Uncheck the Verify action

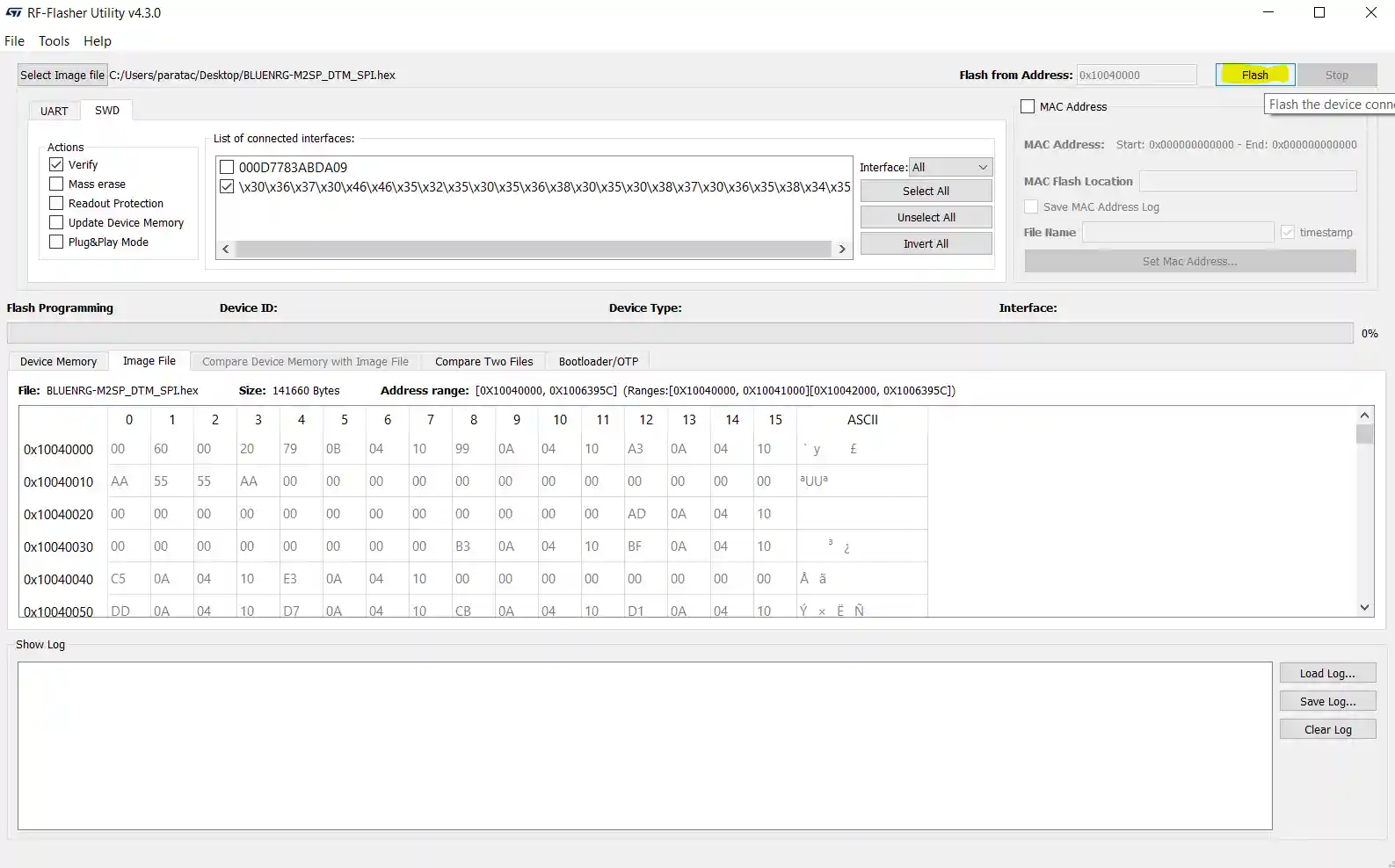[56, 164]
